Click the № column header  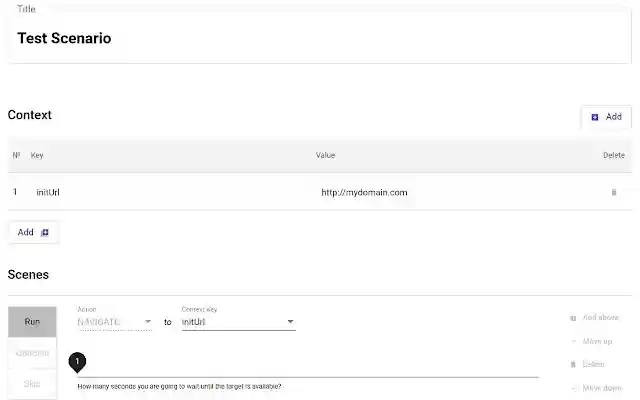(x=16, y=155)
